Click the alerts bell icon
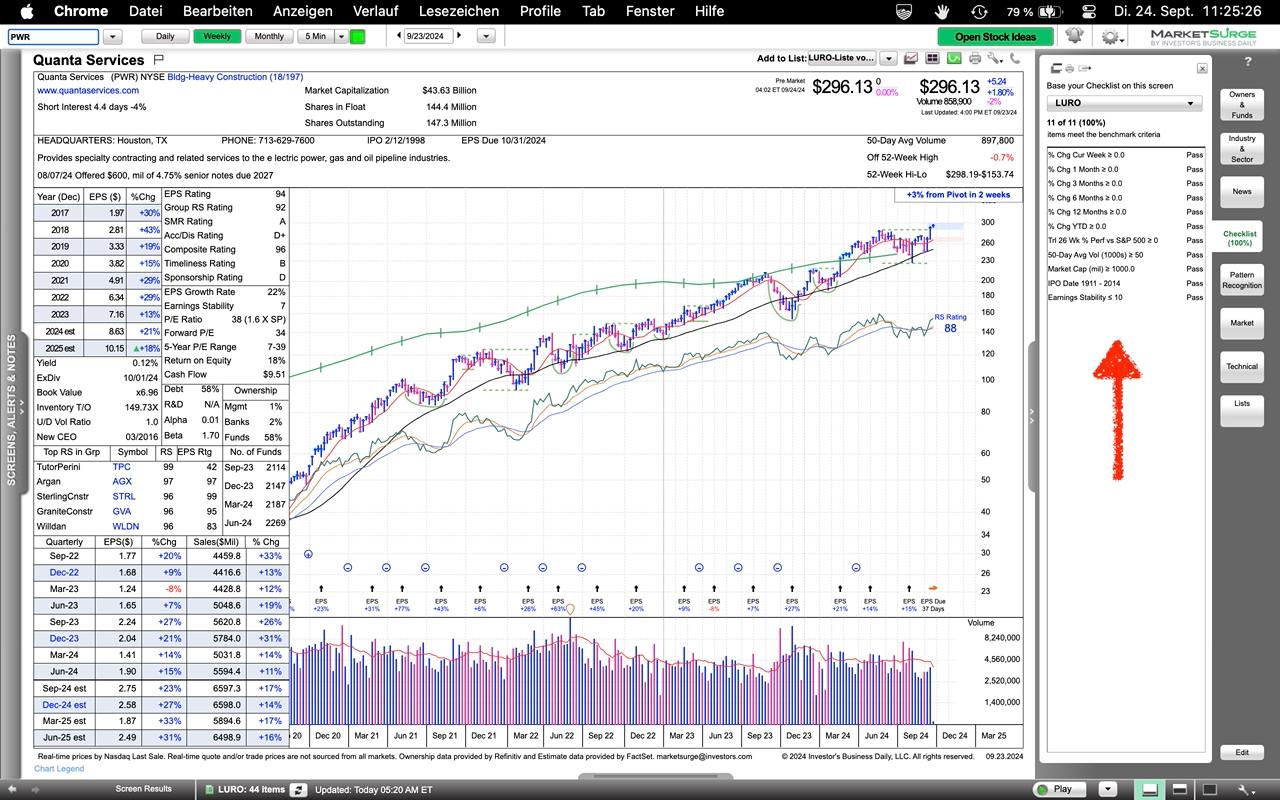Viewport: 1280px width, 800px height. [1074, 36]
